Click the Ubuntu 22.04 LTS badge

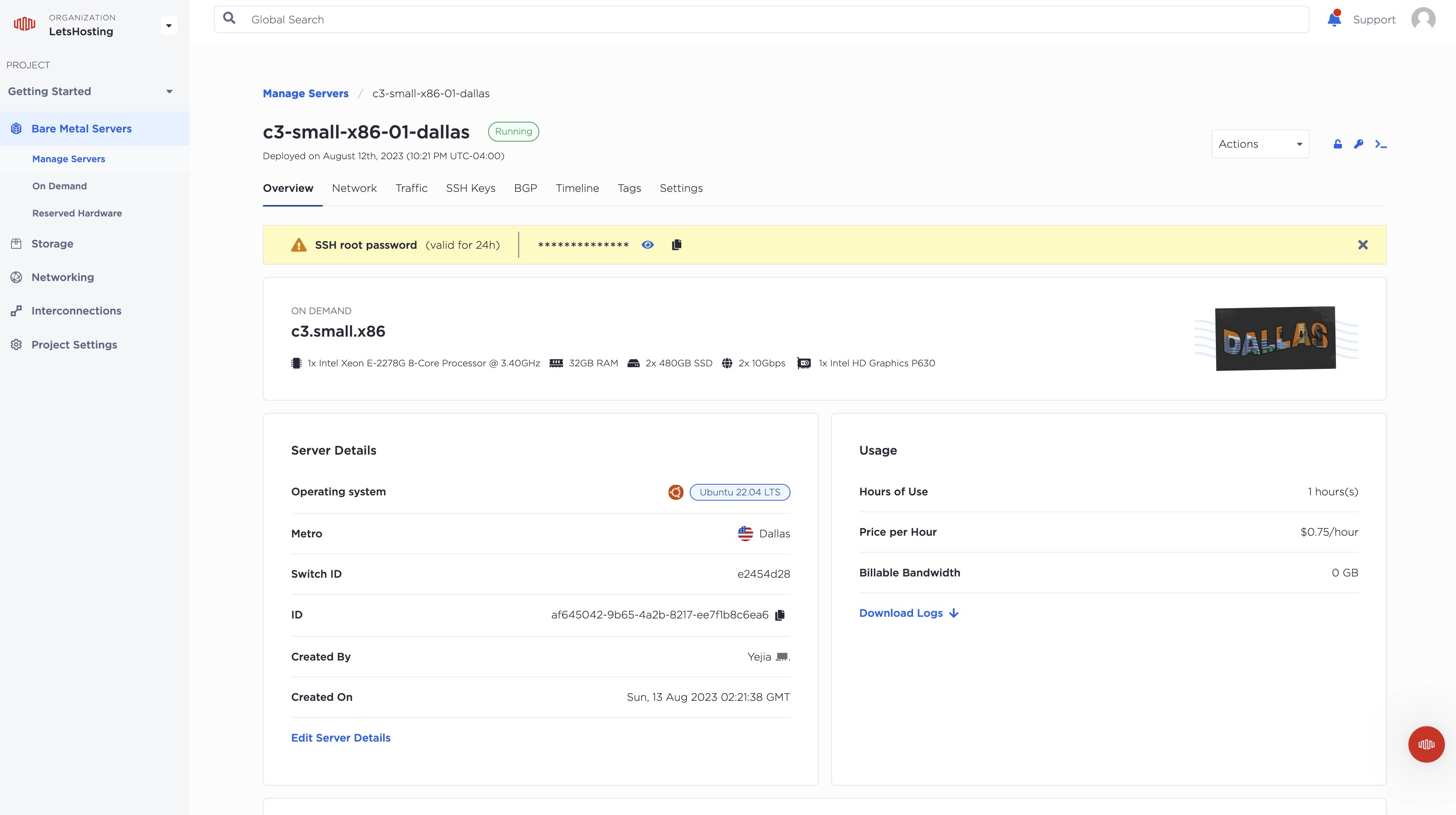(740, 492)
